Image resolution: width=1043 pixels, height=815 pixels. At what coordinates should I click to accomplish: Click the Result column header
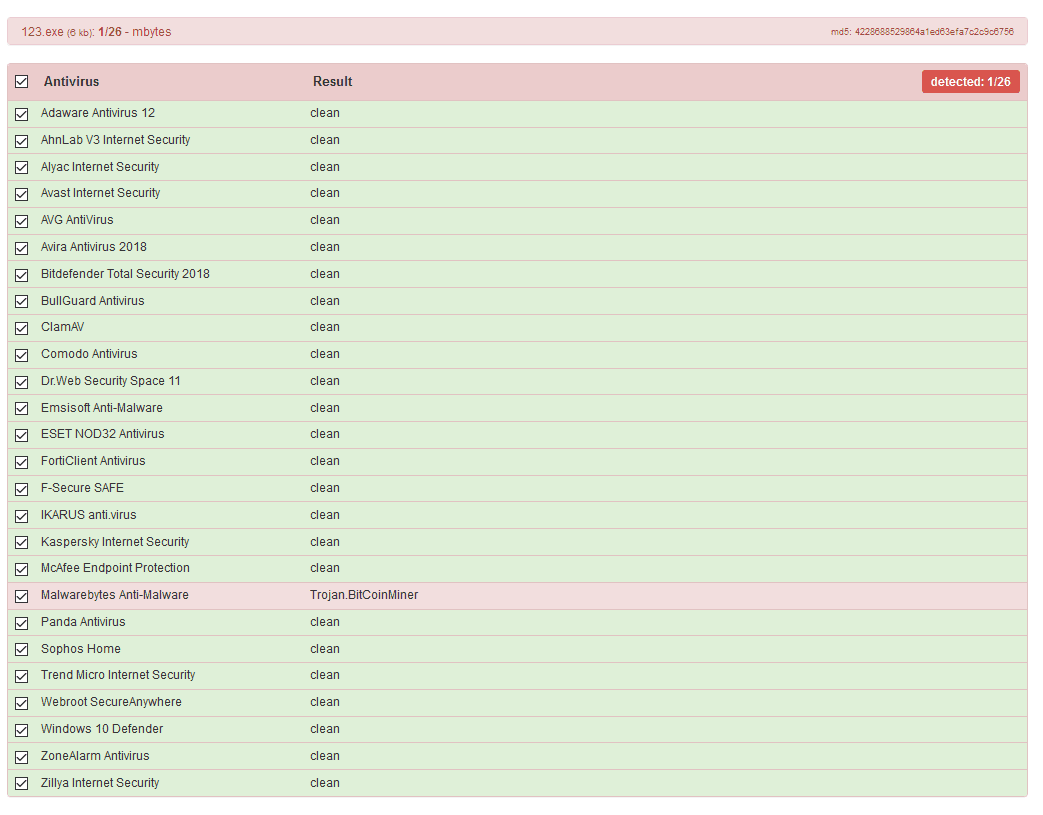tap(332, 82)
